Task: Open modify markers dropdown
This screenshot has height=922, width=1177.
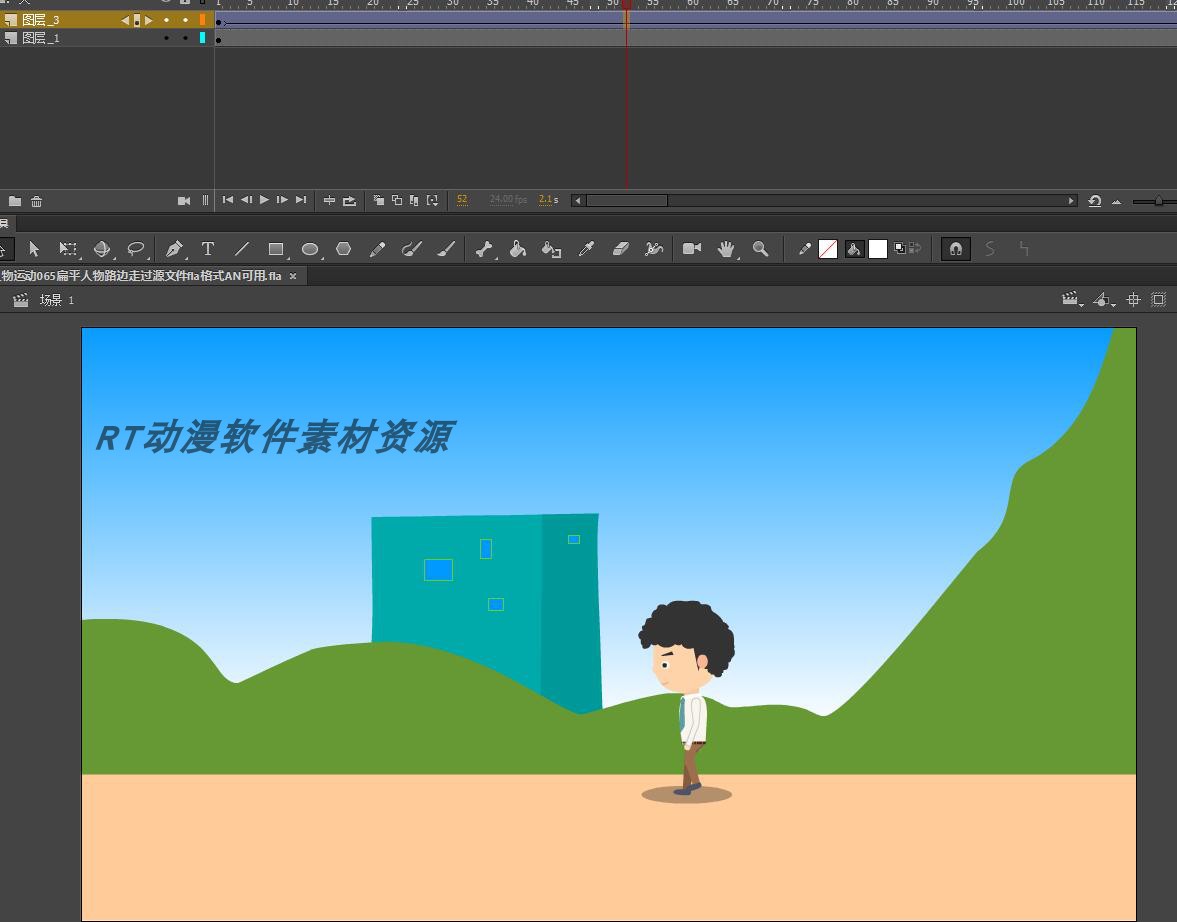Action: (432, 200)
